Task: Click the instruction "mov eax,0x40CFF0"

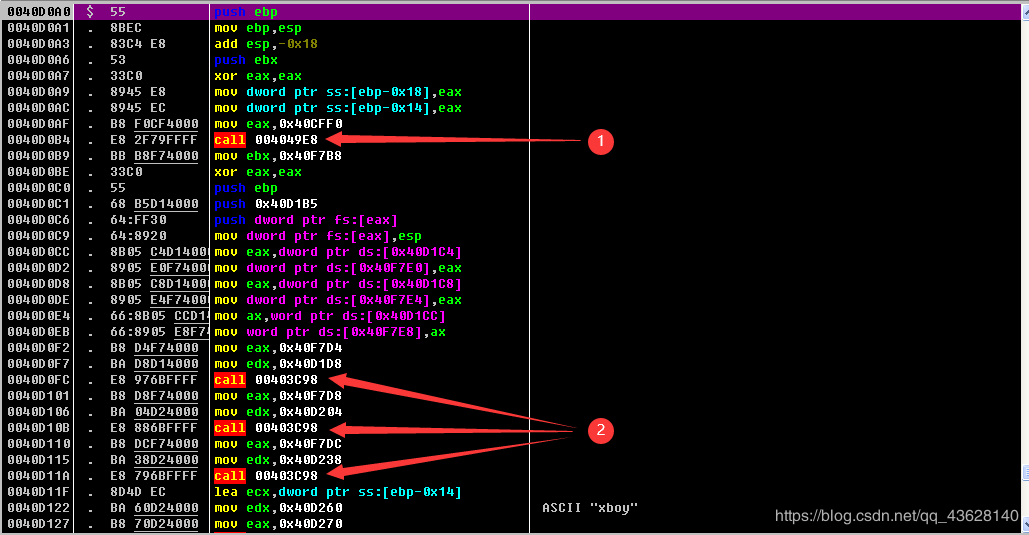Action: [278, 124]
